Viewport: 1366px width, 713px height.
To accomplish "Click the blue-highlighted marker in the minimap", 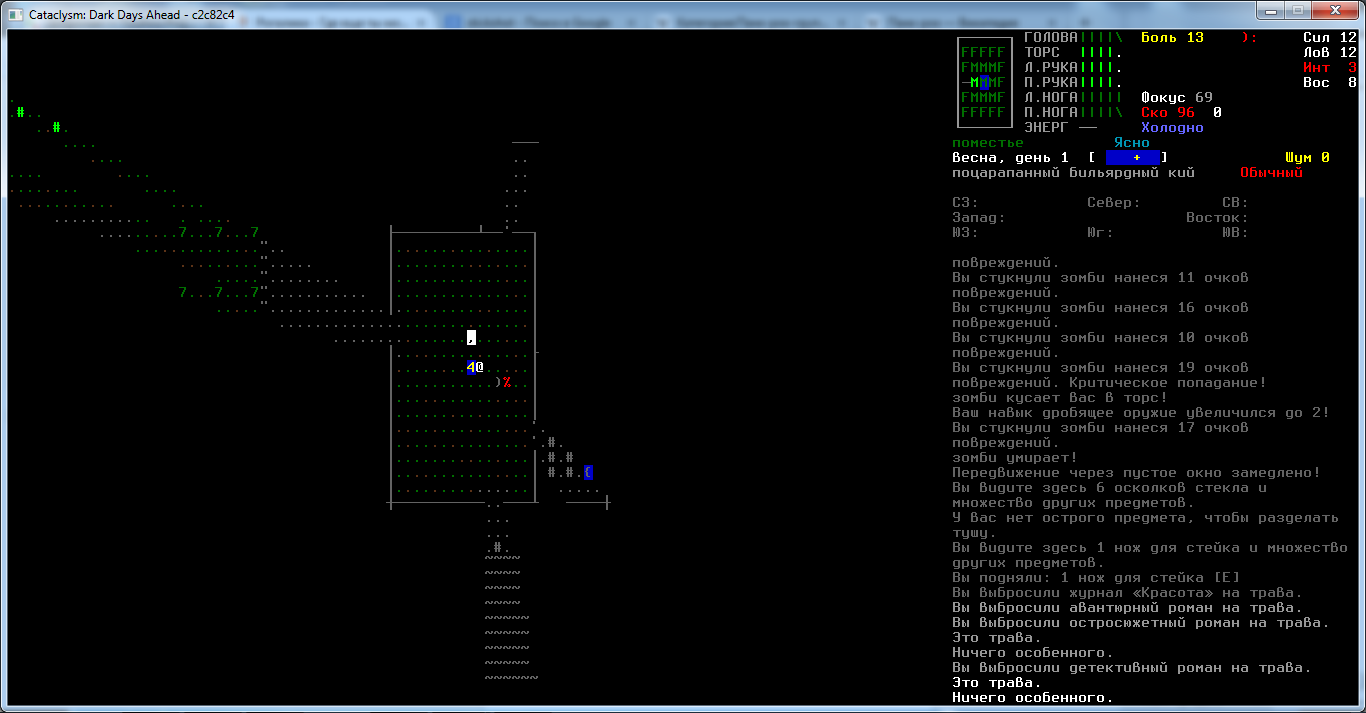I will [984, 82].
